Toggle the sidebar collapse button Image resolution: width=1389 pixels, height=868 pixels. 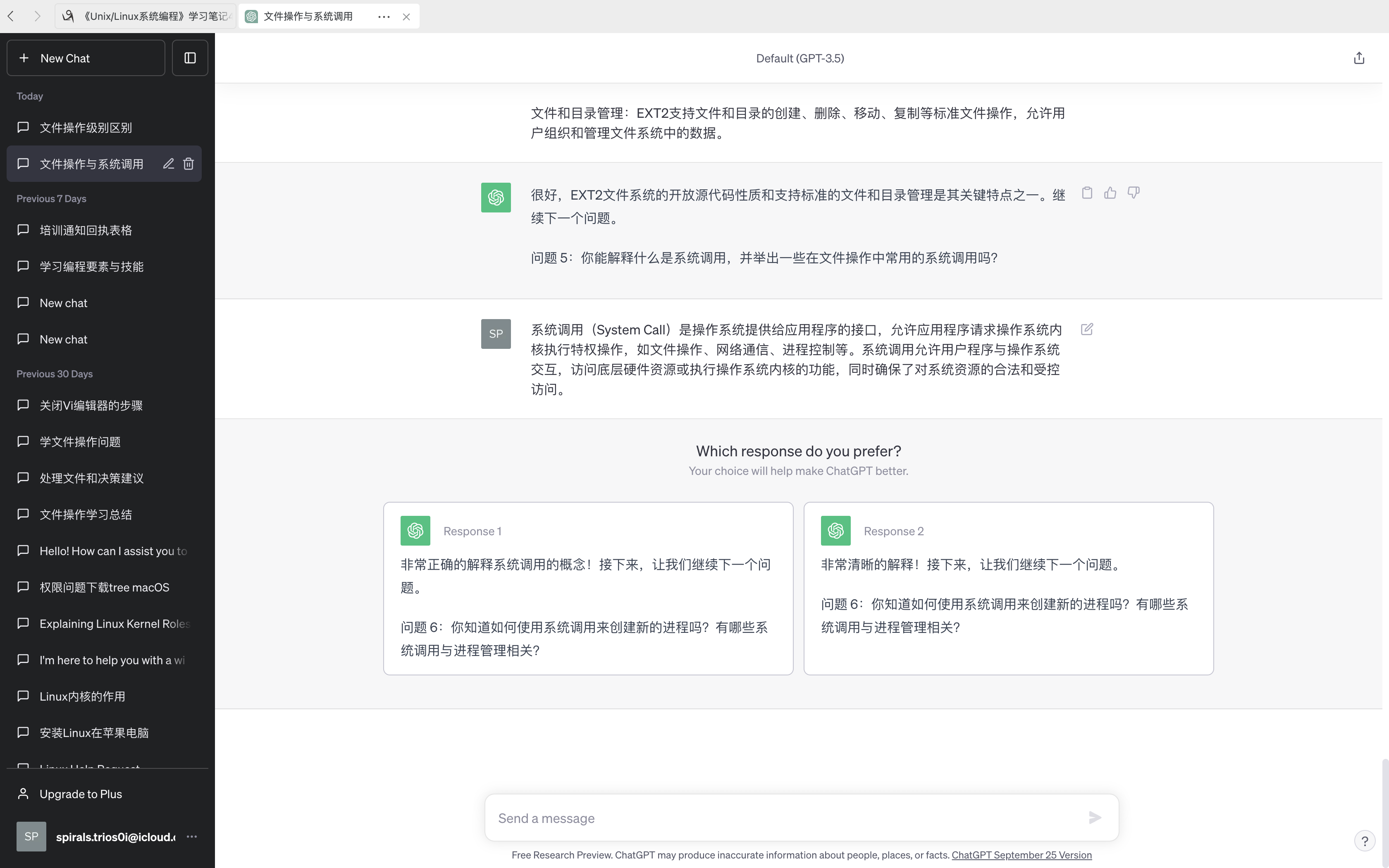point(190,58)
